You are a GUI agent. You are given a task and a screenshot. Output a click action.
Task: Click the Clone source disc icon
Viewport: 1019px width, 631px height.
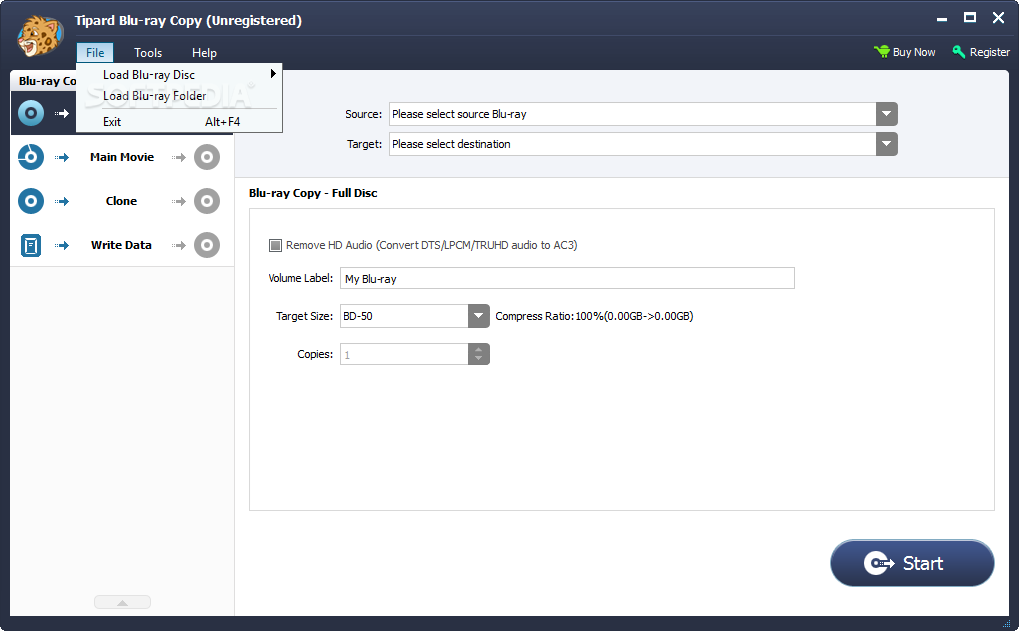[31, 201]
